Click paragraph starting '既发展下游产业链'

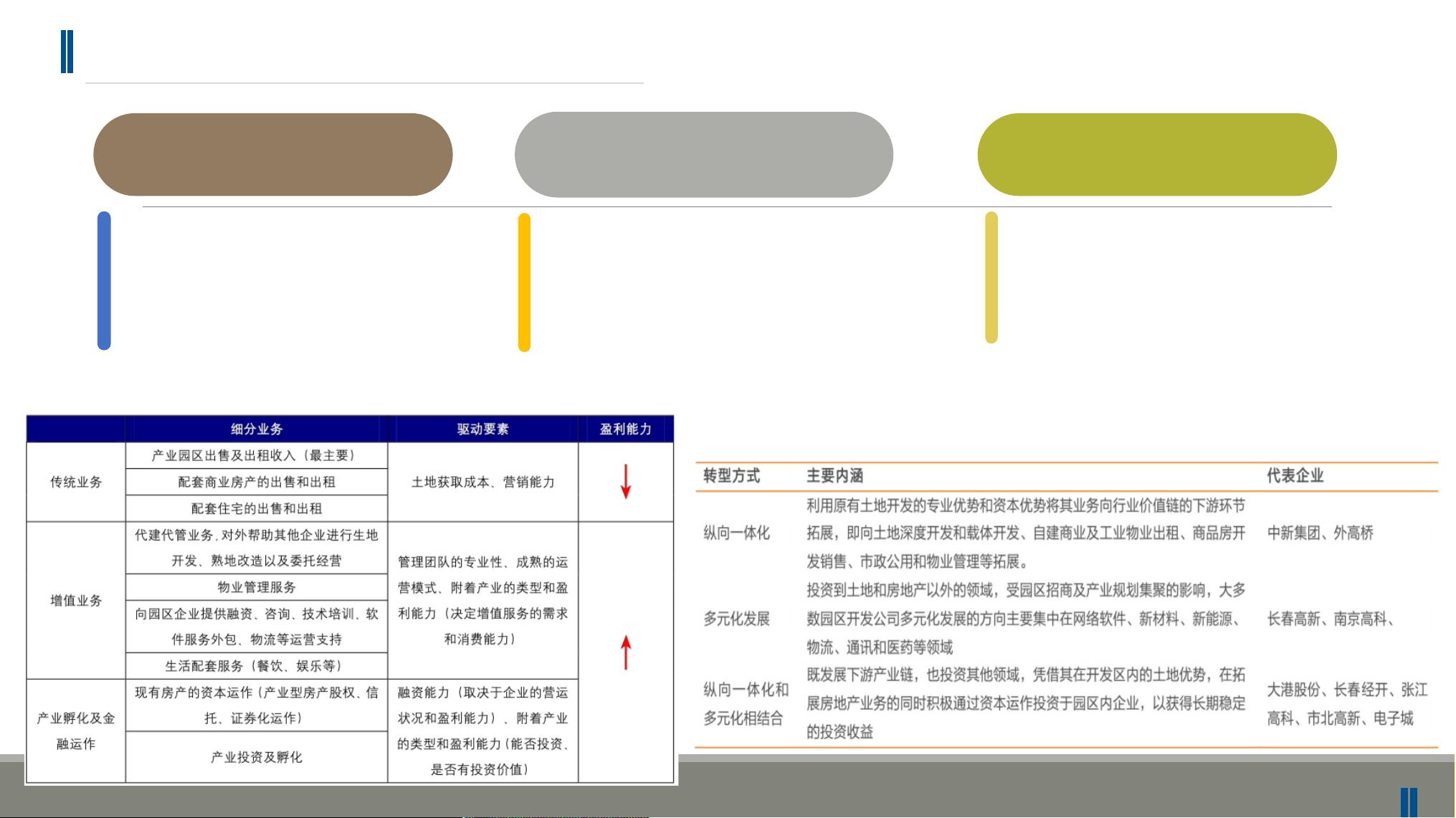click(1026, 703)
